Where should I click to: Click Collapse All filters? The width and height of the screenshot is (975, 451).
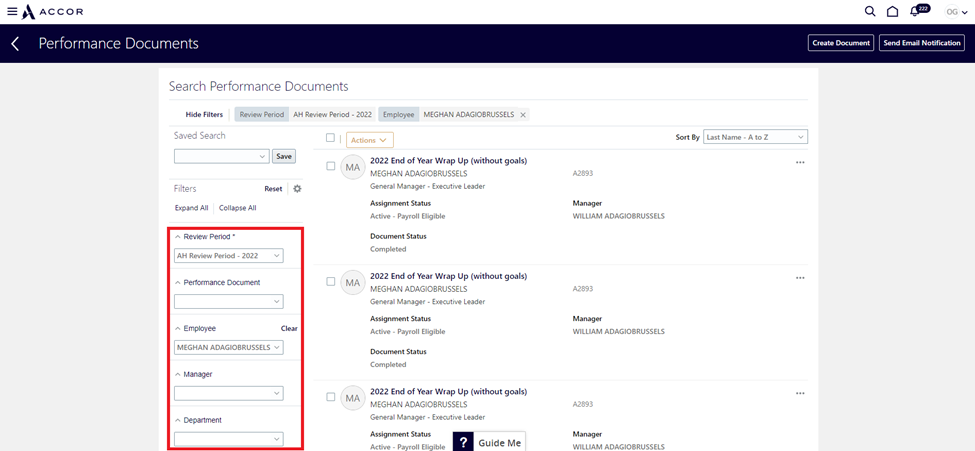click(x=238, y=208)
